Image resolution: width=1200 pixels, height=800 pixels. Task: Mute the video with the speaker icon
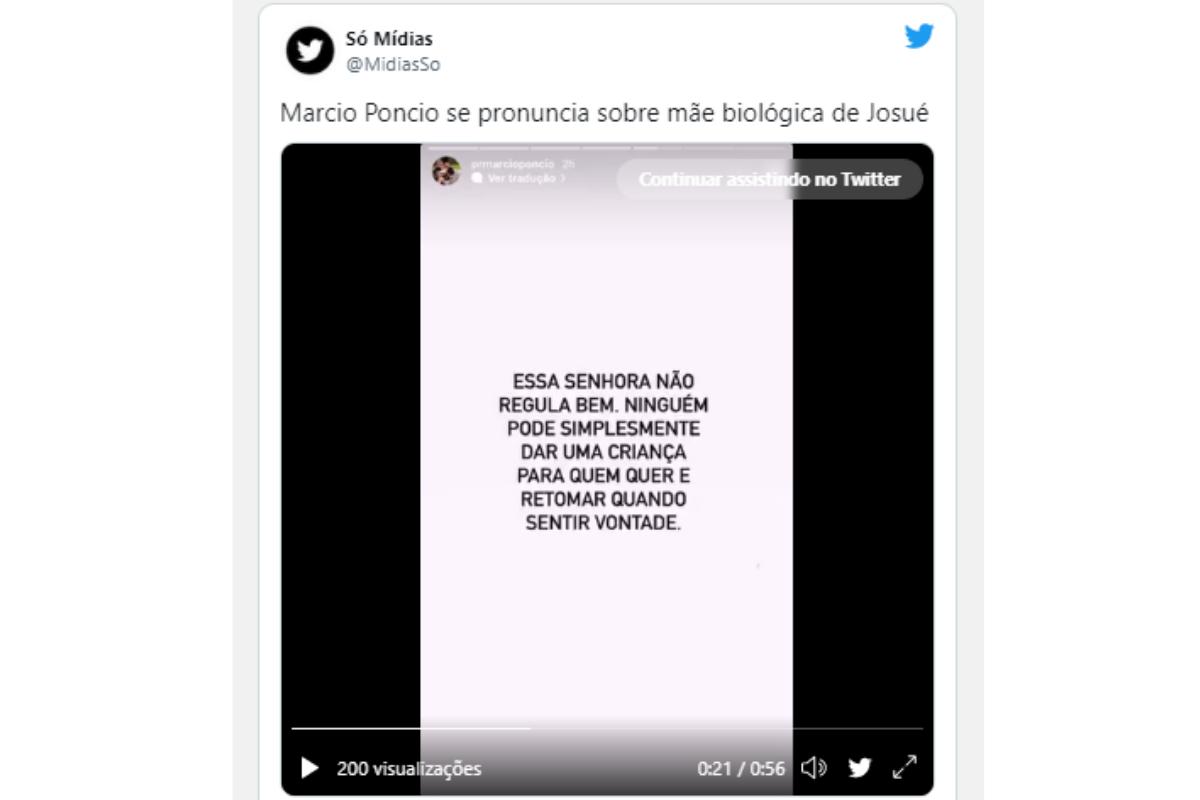(x=814, y=768)
